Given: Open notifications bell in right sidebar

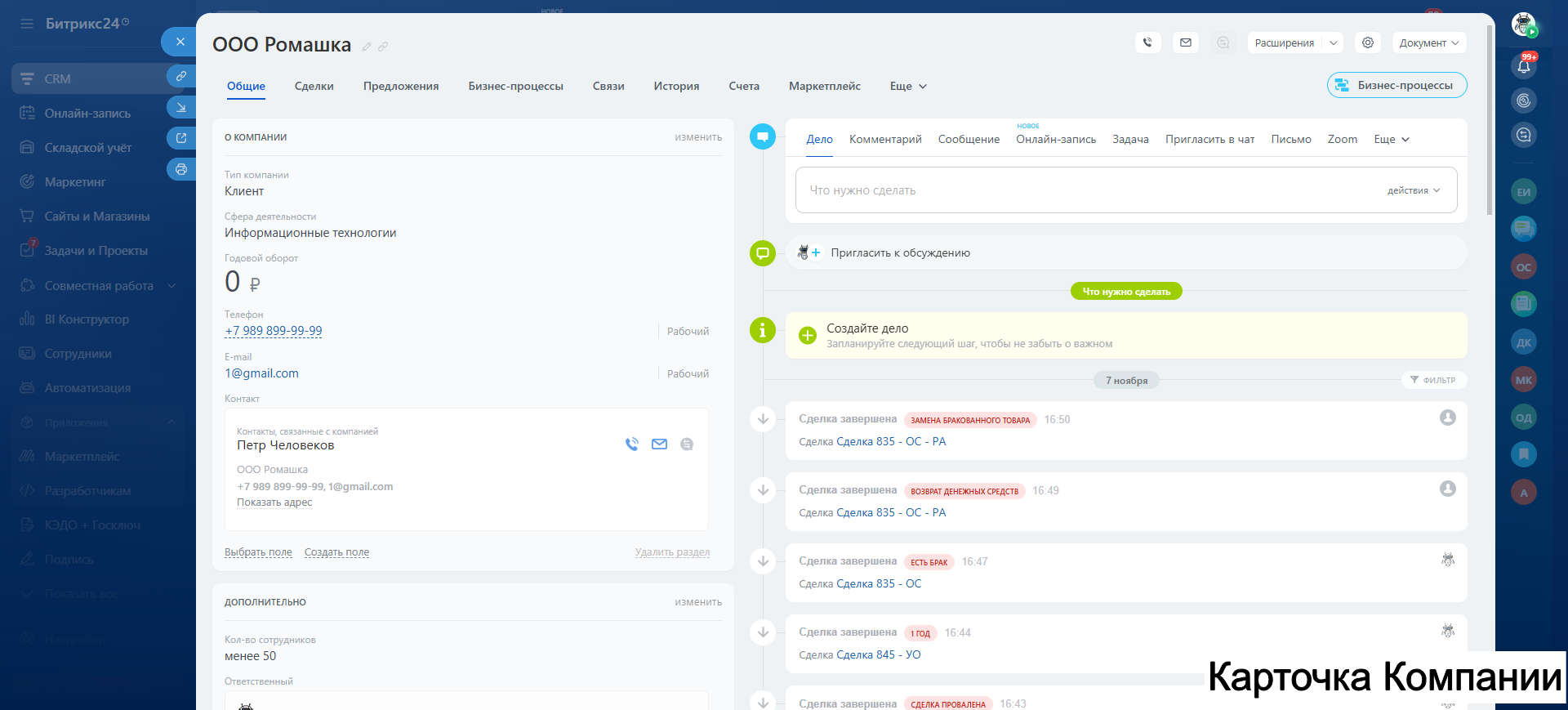Looking at the screenshot, I should [1523, 67].
